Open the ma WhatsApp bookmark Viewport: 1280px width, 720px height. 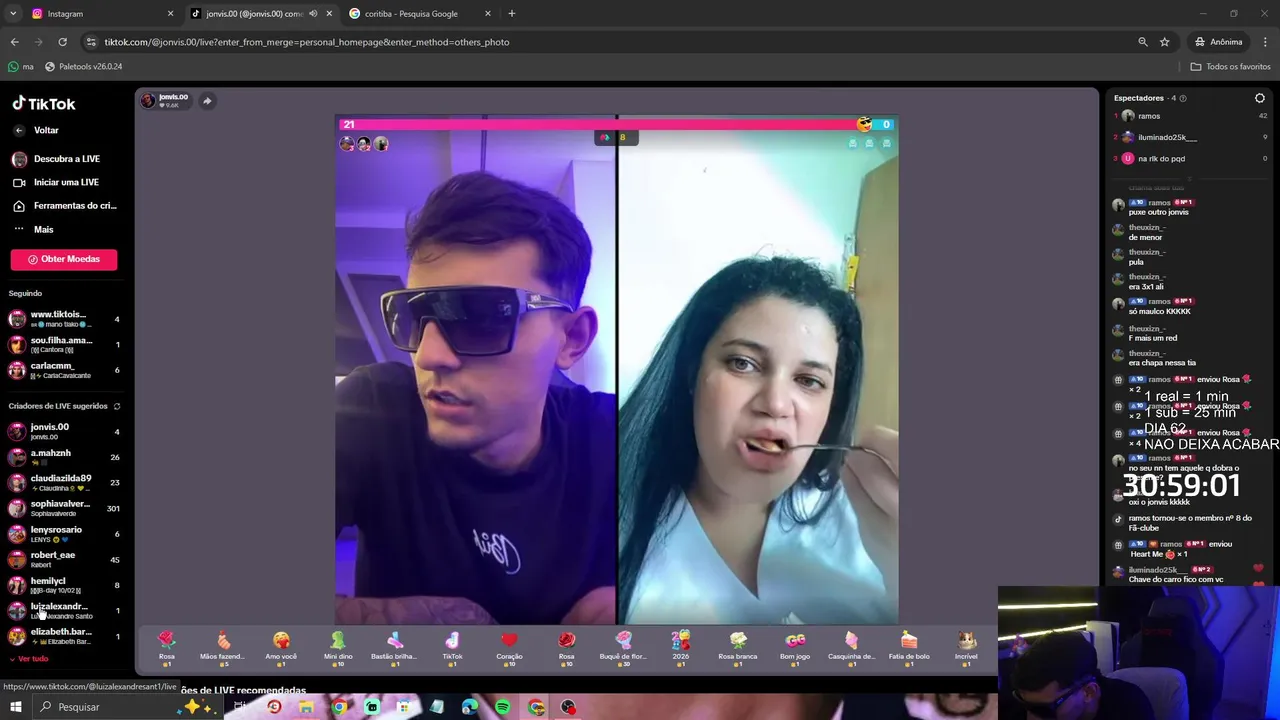pos(20,67)
